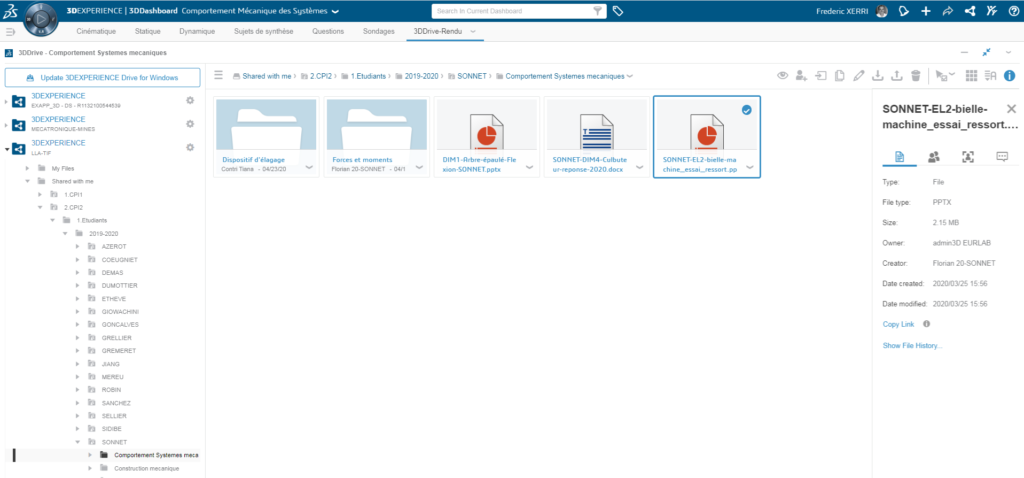Image resolution: width=1024 pixels, height=478 pixels.
Task: Open menu chevron of Dispositif d'élagage folder
Action: pos(309,167)
